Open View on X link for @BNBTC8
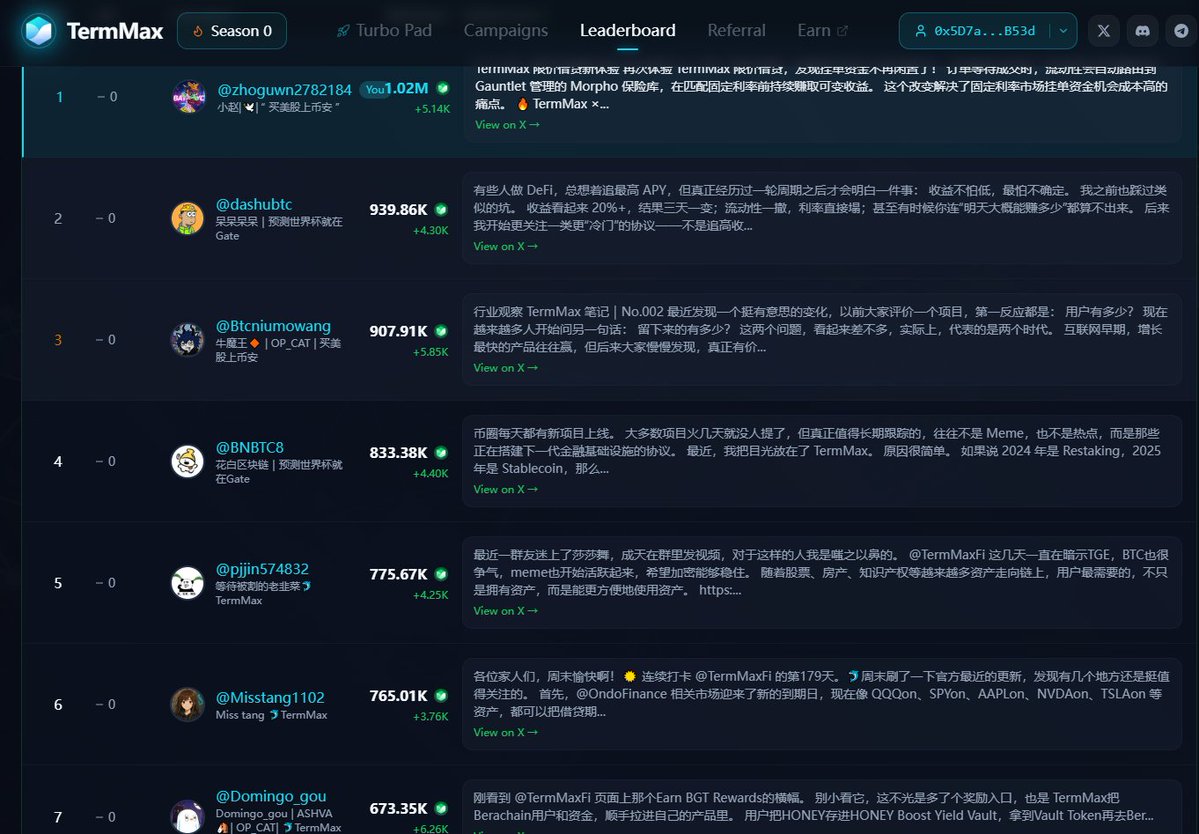 click(505, 489)
